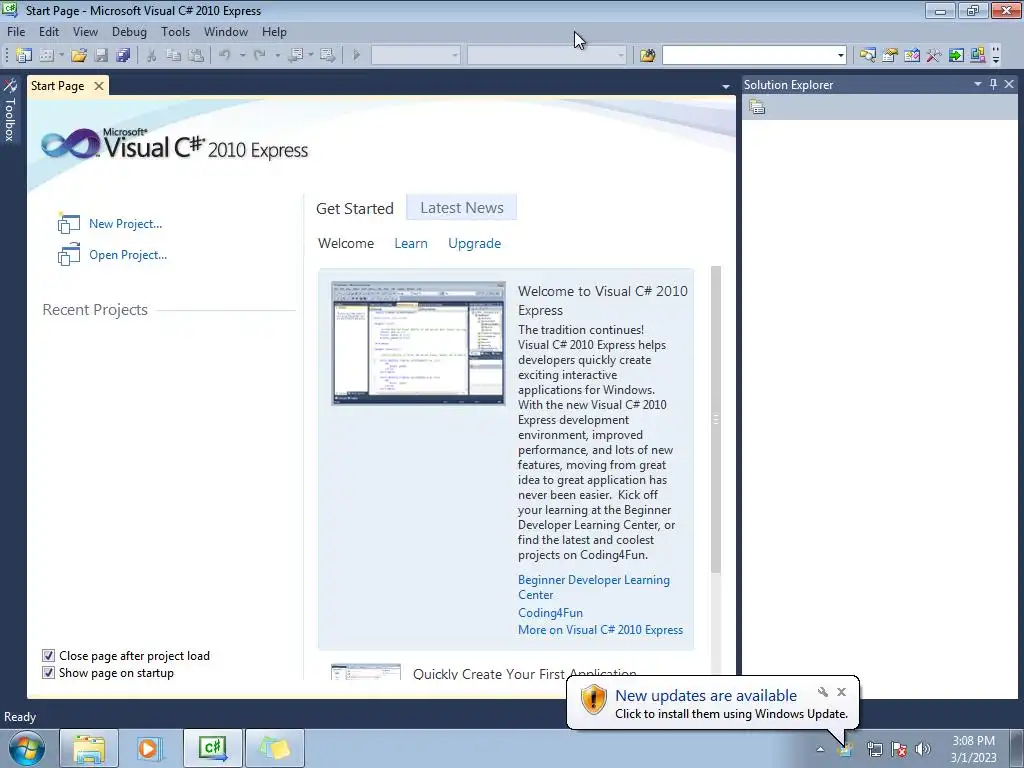
Task: Open the Properties Window toolbar icon
Action: pyautogui.click(x=889, y=56)
